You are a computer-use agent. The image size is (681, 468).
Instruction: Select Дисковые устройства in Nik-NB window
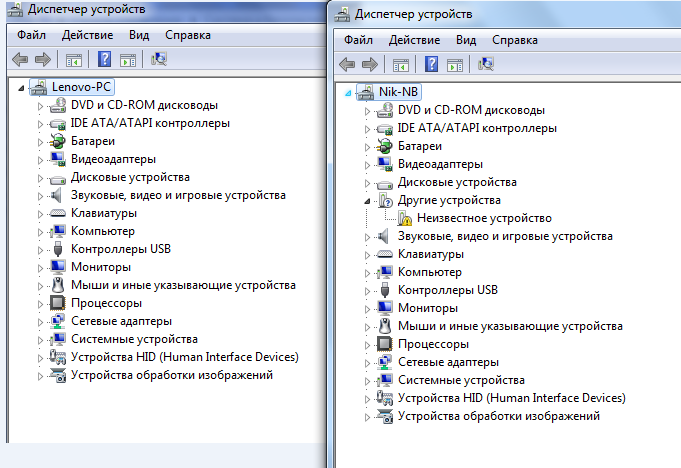(x=457, y=182)
